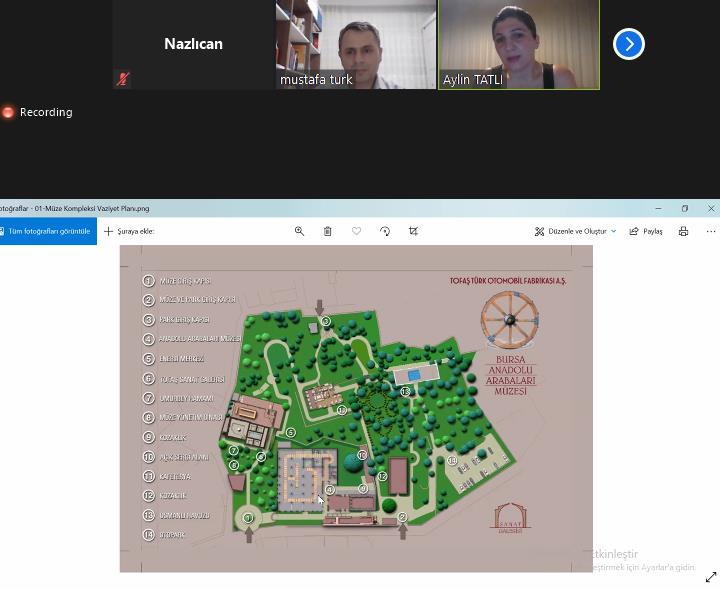Rotate the image using the rotate icon
Screen dimensions: 720x589
tap(385, 231)
